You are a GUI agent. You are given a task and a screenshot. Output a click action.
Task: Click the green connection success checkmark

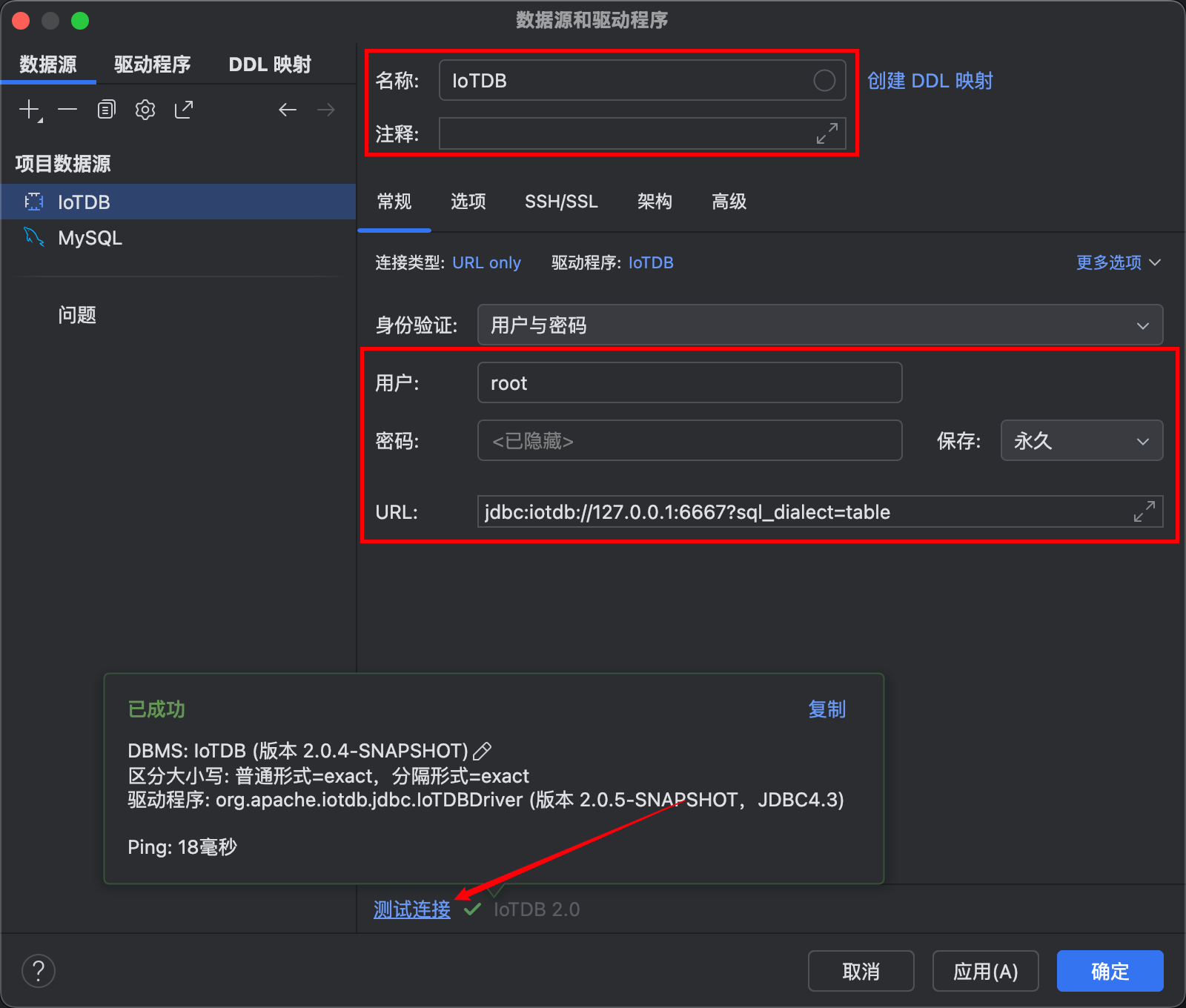[472, 909]
